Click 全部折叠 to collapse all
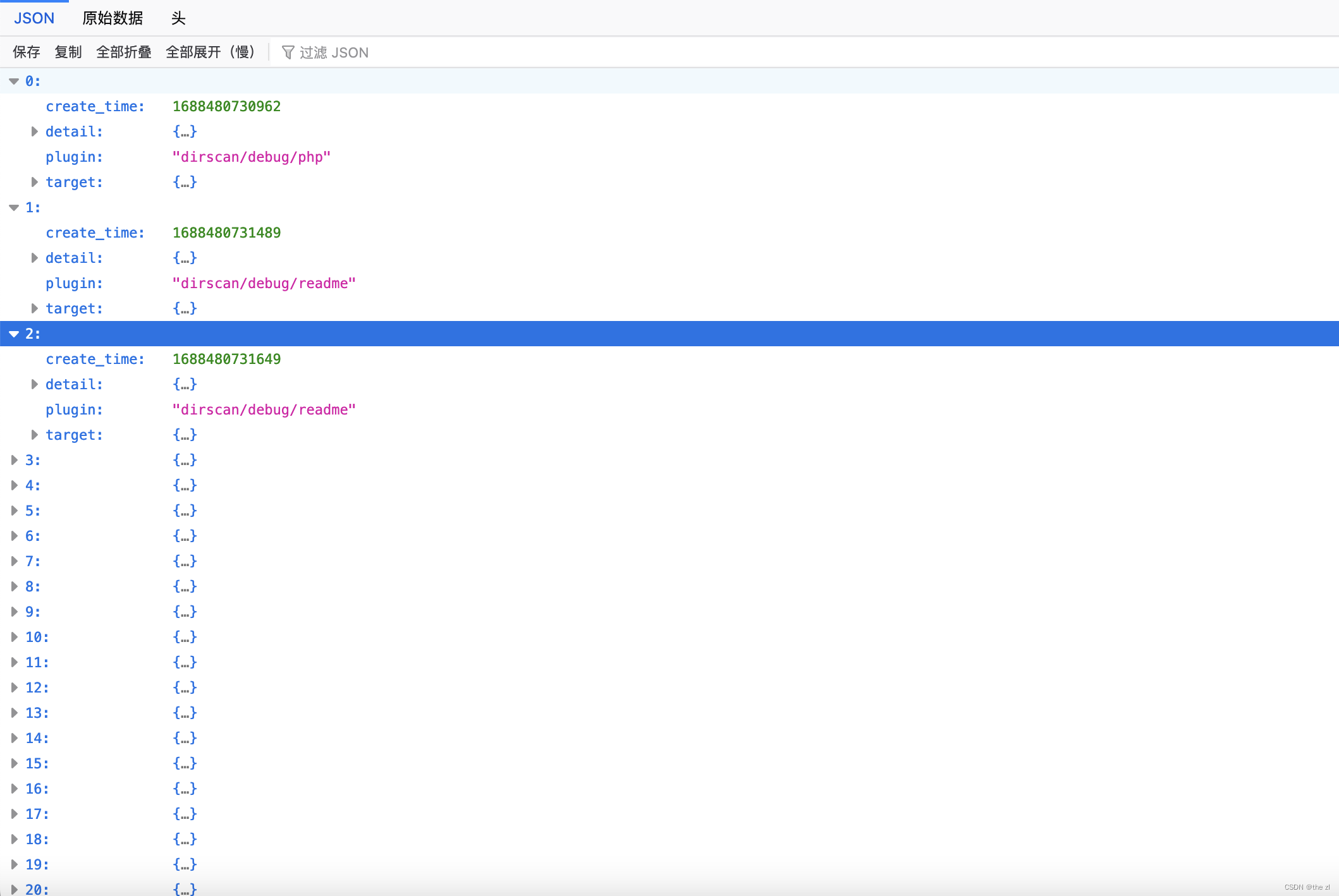The height and width of the screenshot is (896, 1339). click(124, 52)
